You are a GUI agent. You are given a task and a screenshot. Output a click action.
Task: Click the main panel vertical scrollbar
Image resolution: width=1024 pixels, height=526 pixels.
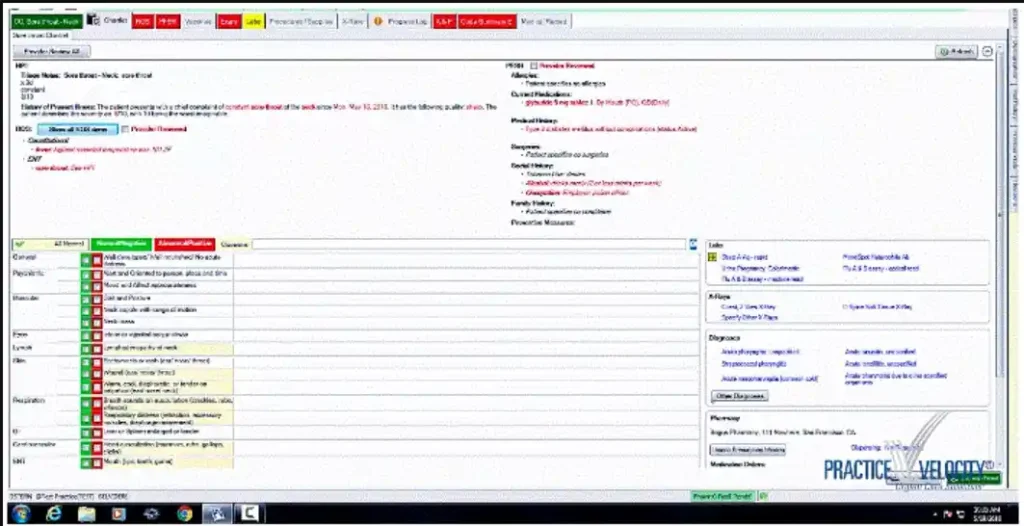pos(1001,216)
